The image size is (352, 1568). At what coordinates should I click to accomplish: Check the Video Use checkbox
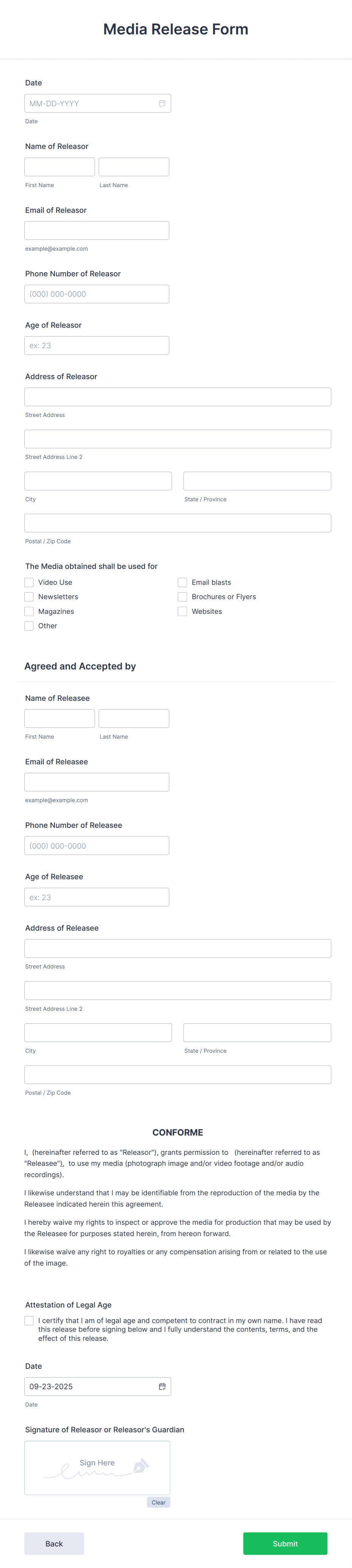[29, 583]
